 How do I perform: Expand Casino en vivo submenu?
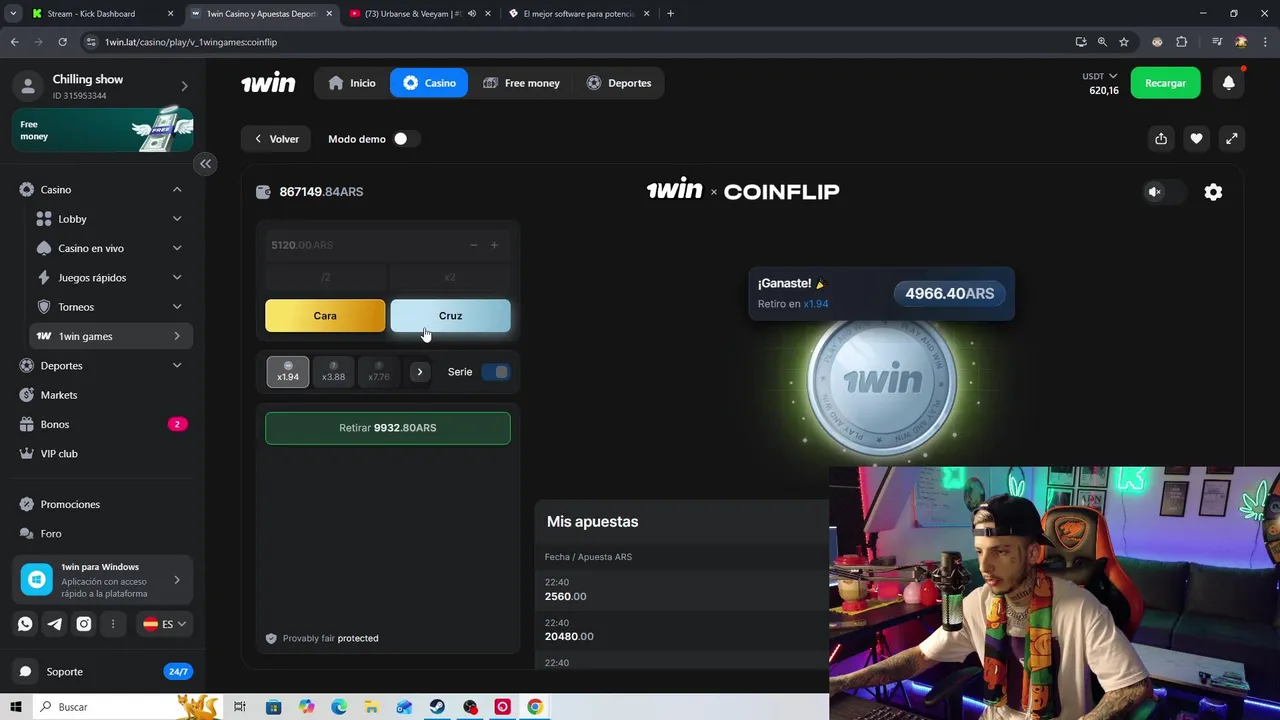click(x=177, y=248)
